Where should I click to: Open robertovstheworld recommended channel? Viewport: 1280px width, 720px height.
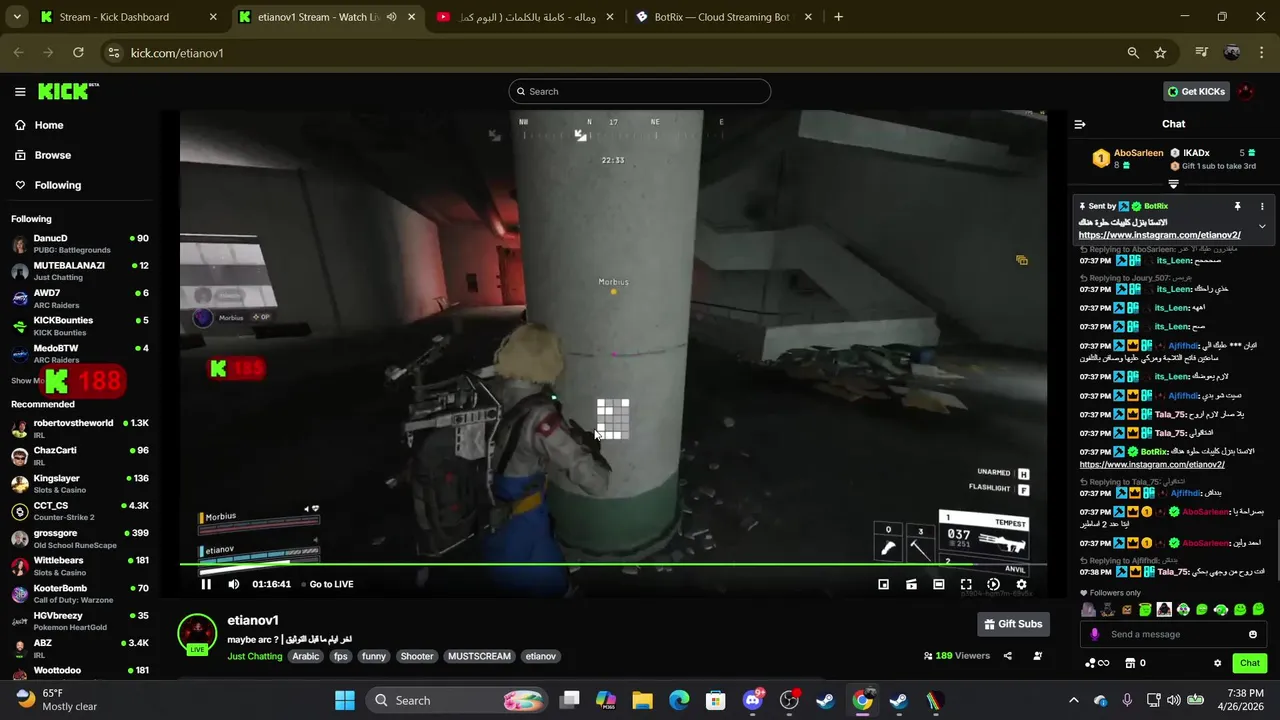[x=80, y=428]
